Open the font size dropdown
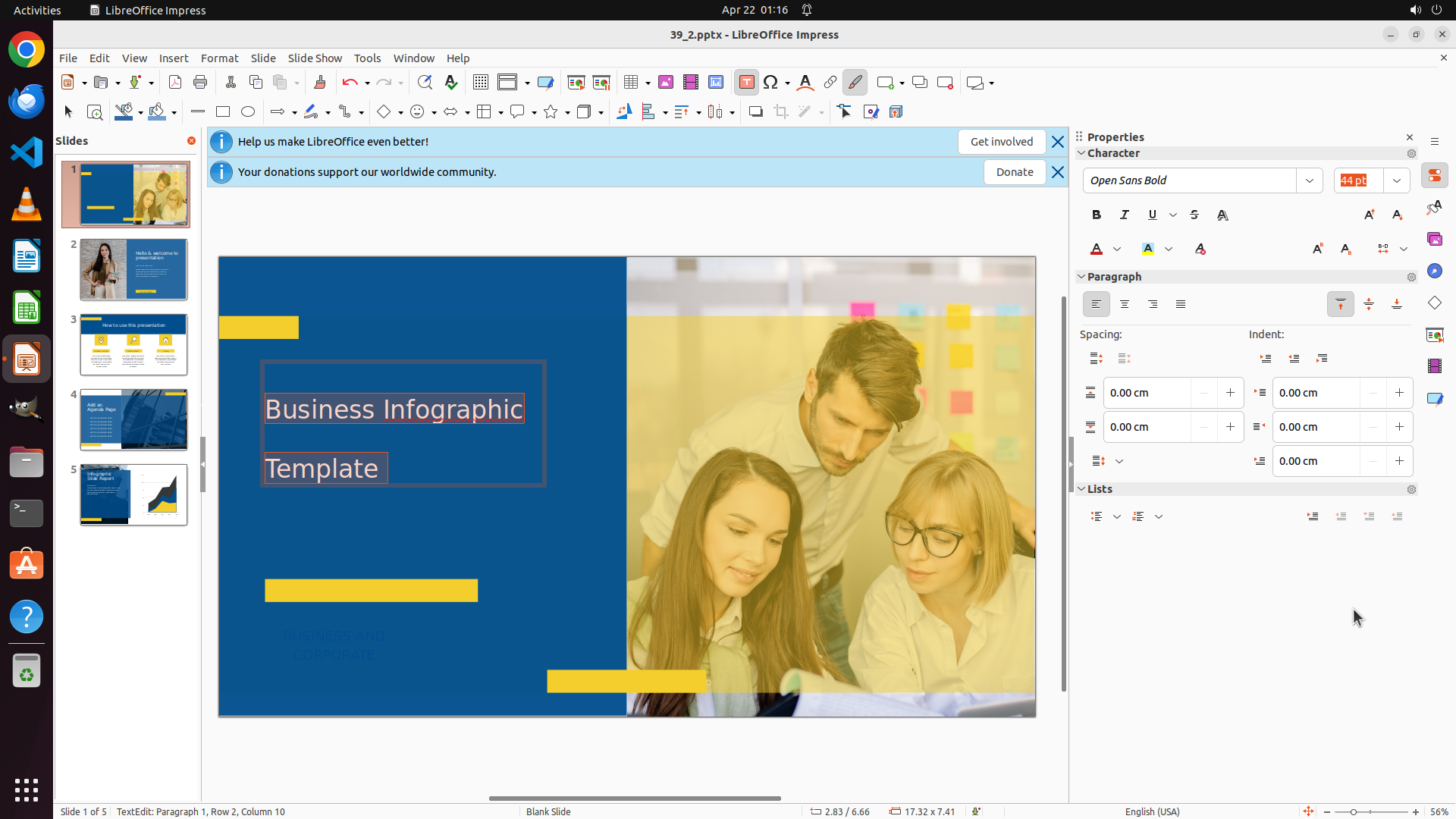 (1397, 180)
